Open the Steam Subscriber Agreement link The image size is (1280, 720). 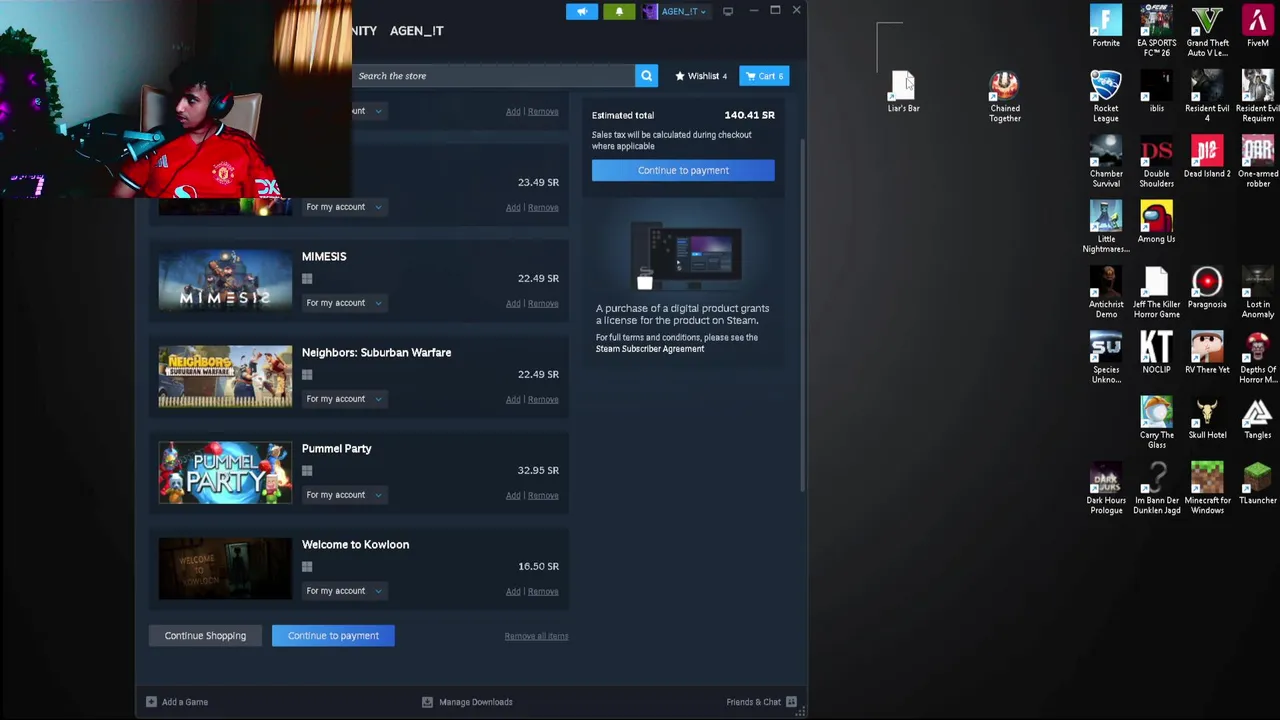tap(650, 349)
